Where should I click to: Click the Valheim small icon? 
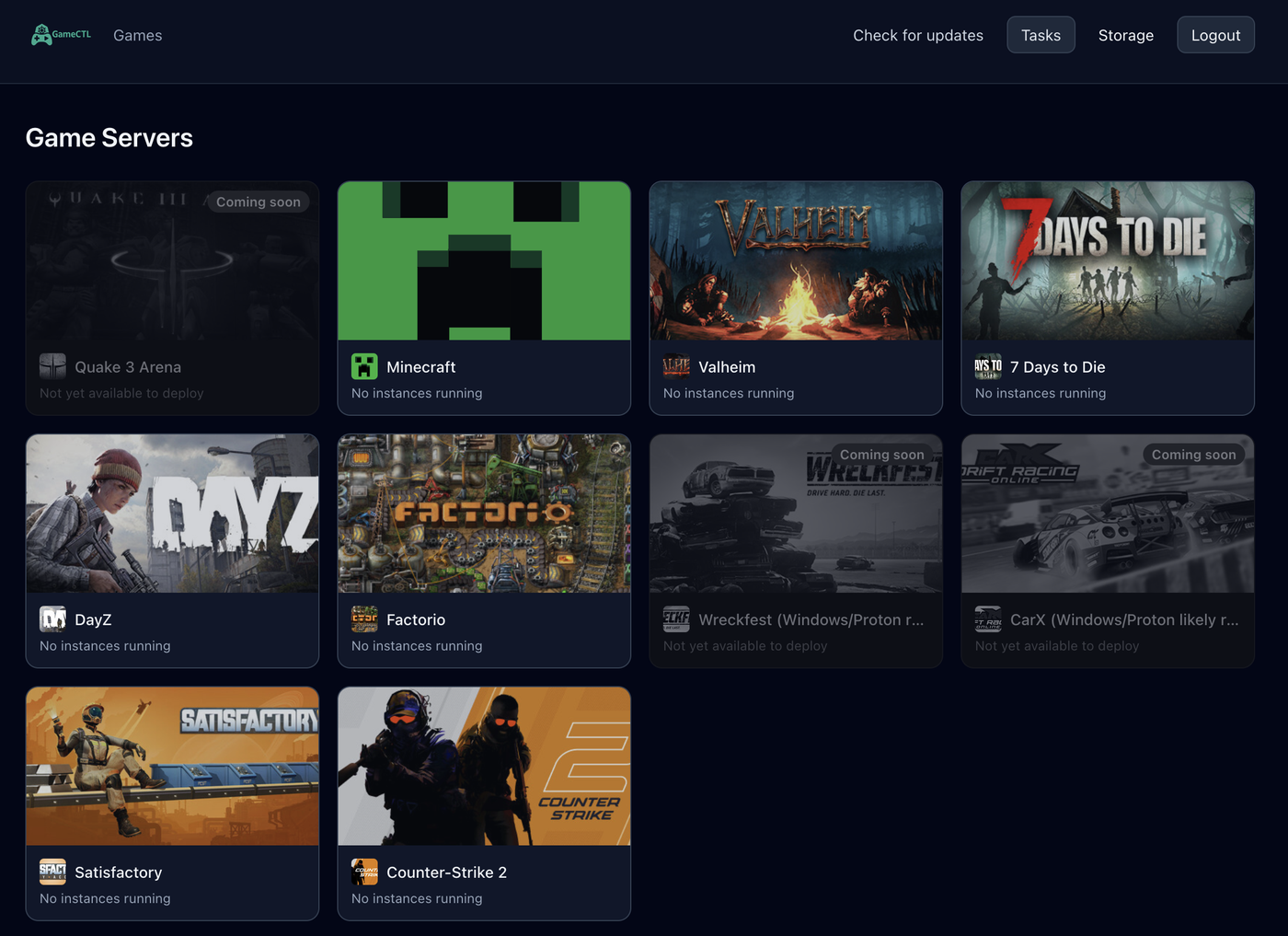coord(676,366)
